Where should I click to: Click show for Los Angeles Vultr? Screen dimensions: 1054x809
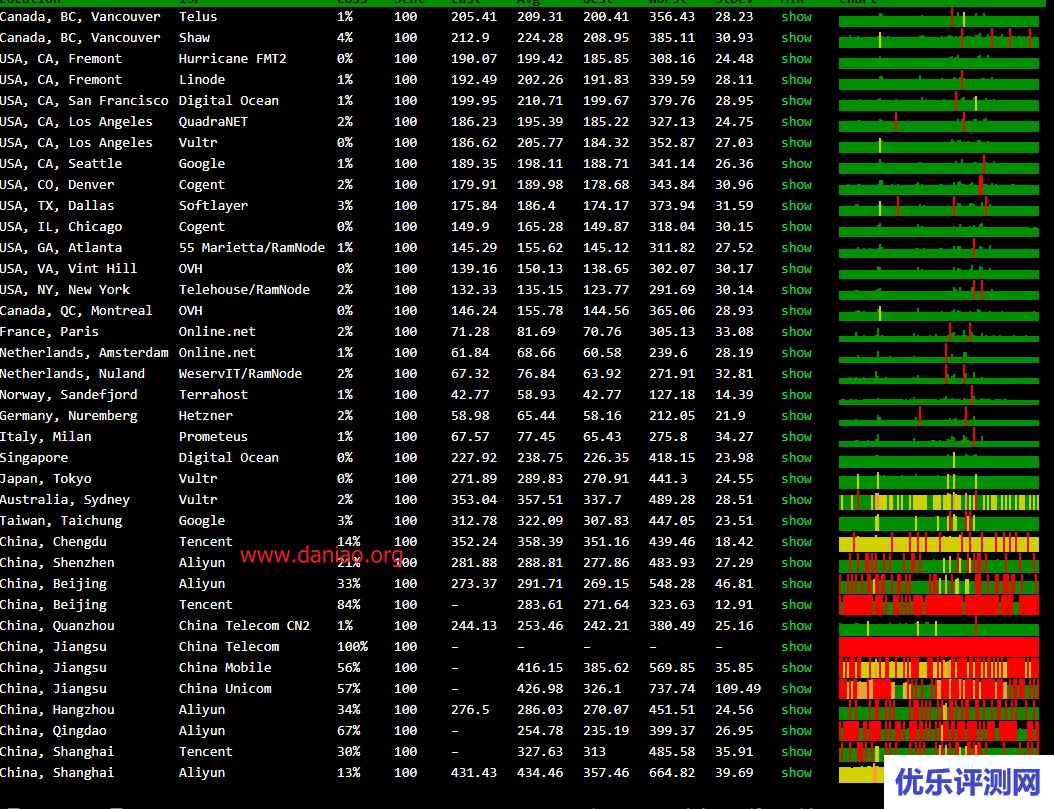[x=797, y=142]
